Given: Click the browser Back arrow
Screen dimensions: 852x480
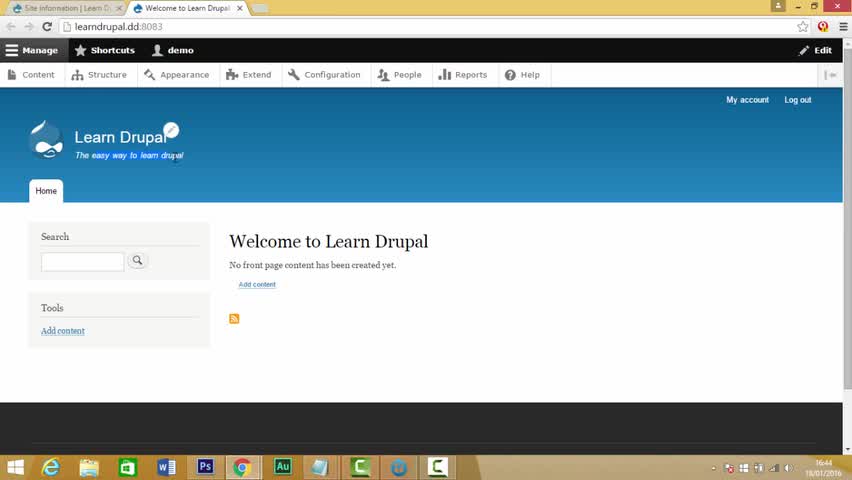Looking at the screenshot, I should (x=11, y=27).
